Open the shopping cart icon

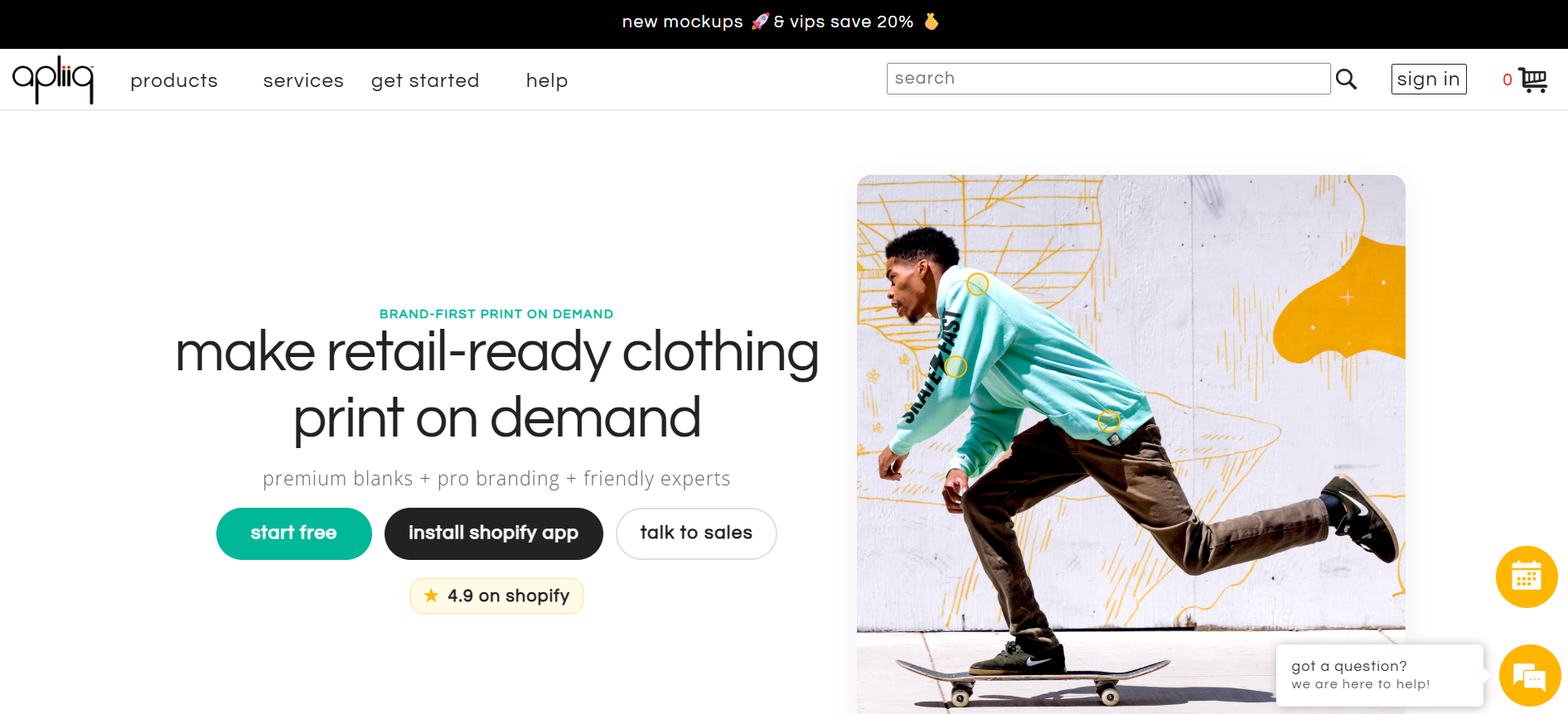[1532, 80]
